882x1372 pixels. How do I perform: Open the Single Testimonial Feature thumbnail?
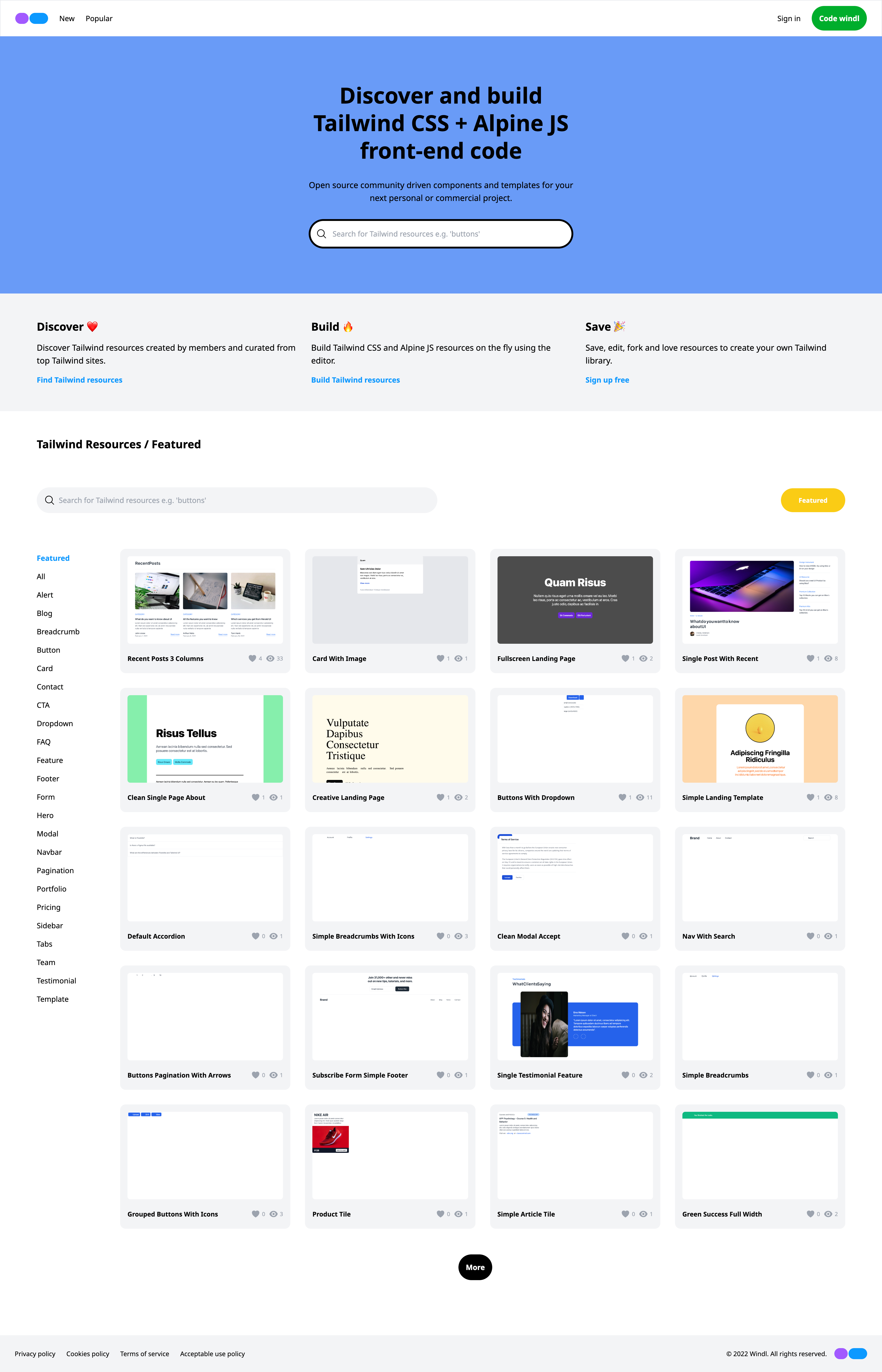(575, 1016)
